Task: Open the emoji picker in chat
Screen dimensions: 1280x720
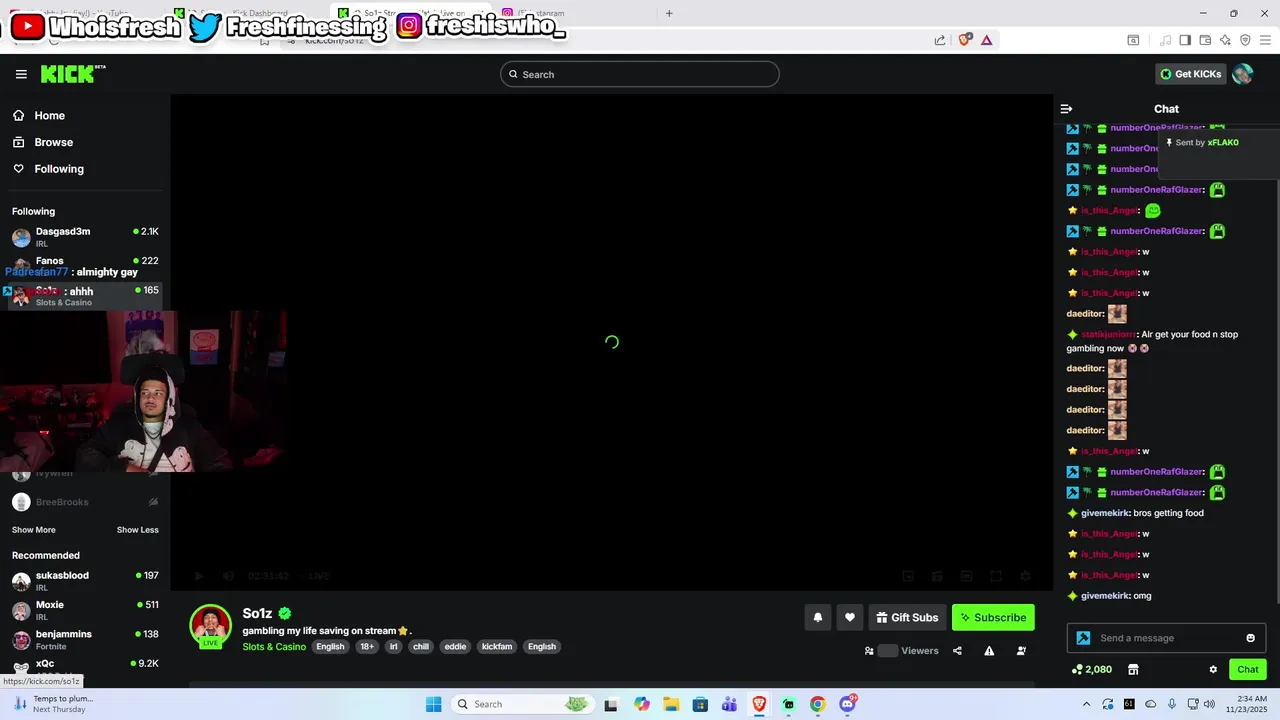Action: coord(1250,638)
